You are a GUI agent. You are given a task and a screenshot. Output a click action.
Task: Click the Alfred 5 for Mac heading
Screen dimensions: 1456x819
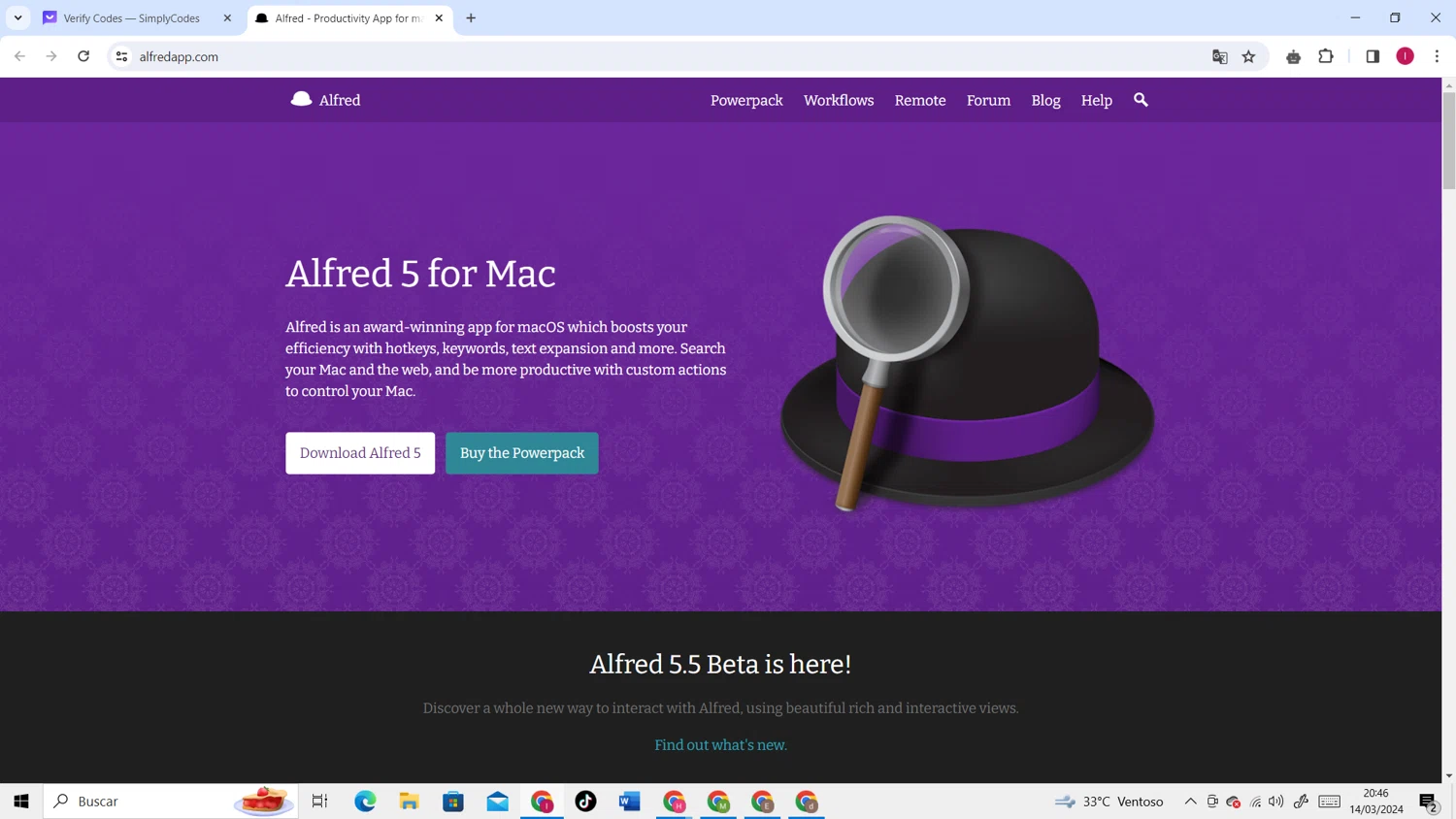tap(420, 275)
